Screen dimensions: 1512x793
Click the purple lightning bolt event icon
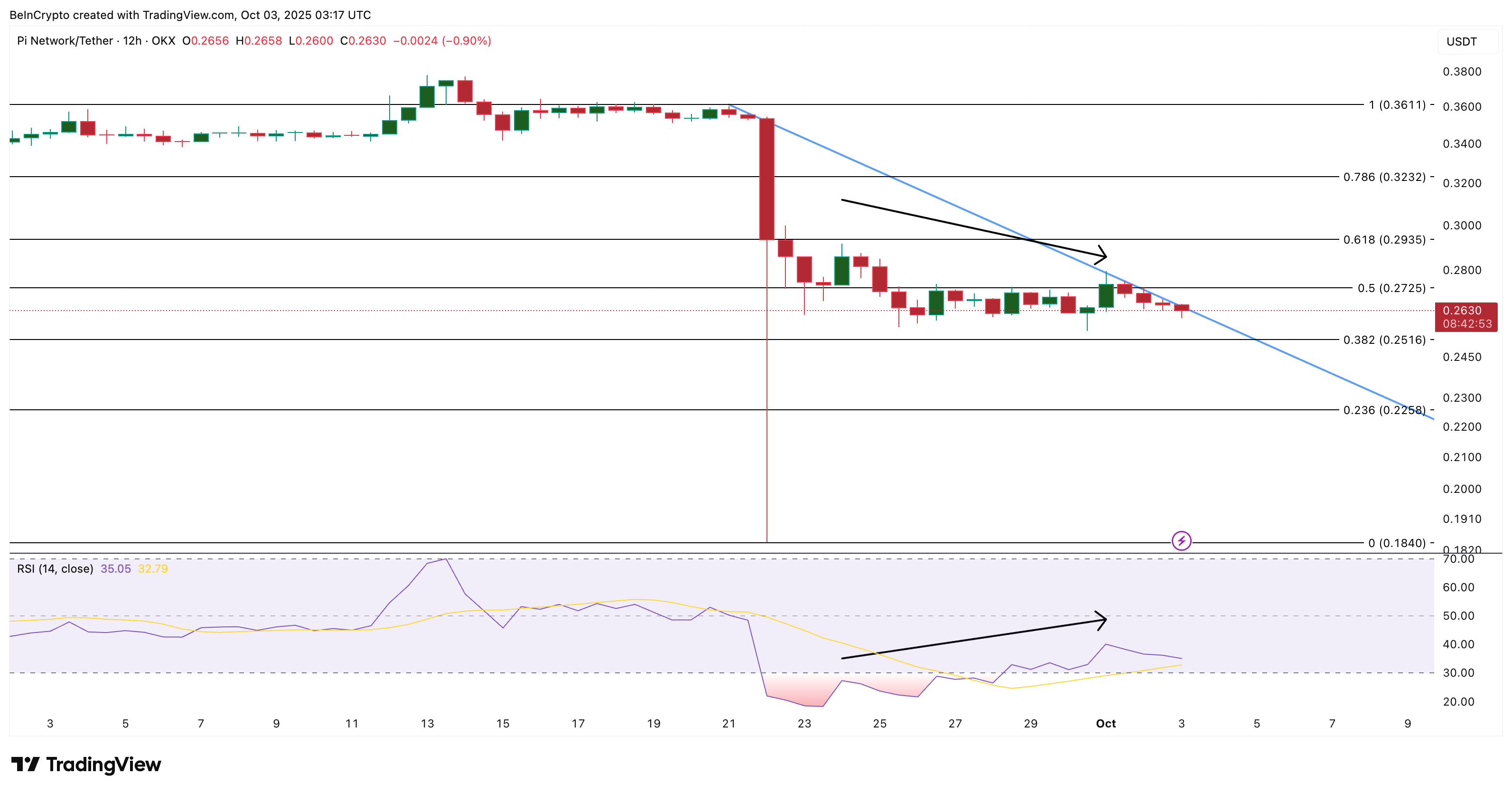(x=1181, y=540)
